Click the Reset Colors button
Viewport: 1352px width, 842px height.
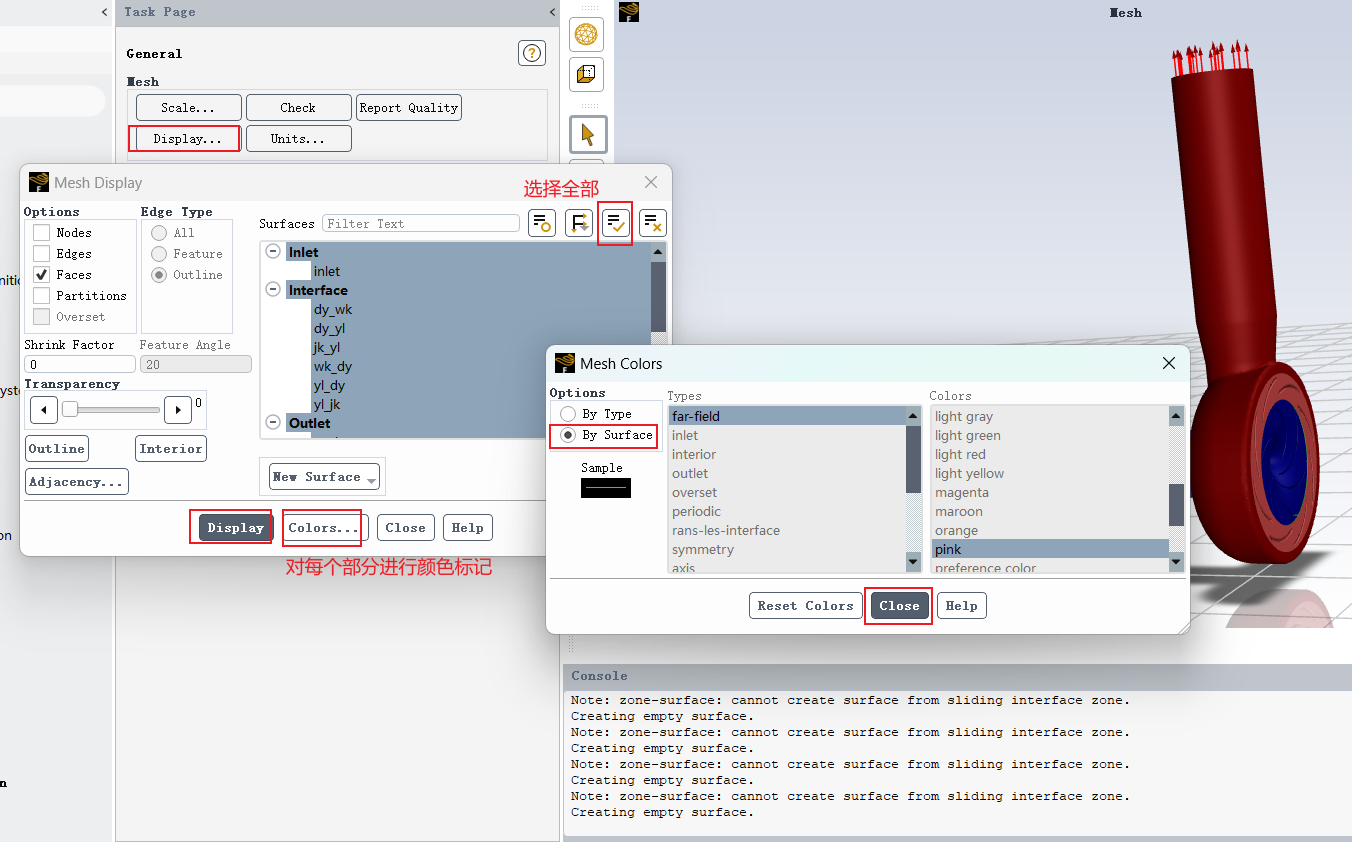(x=806, y=606)
